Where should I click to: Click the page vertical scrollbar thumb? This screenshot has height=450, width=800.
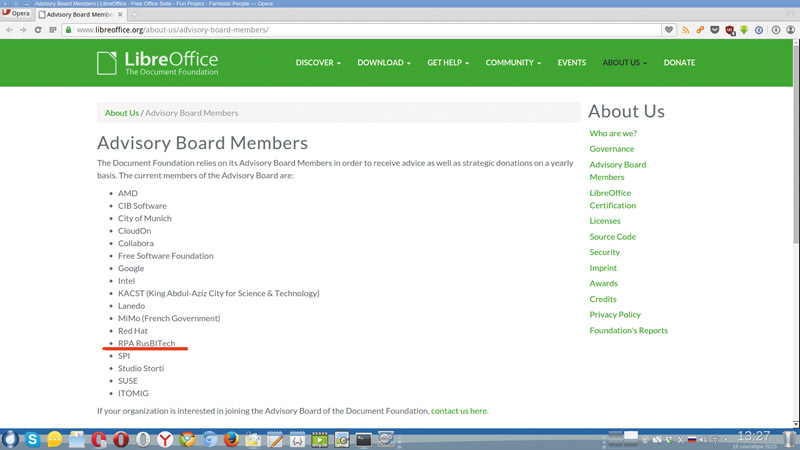795,144
